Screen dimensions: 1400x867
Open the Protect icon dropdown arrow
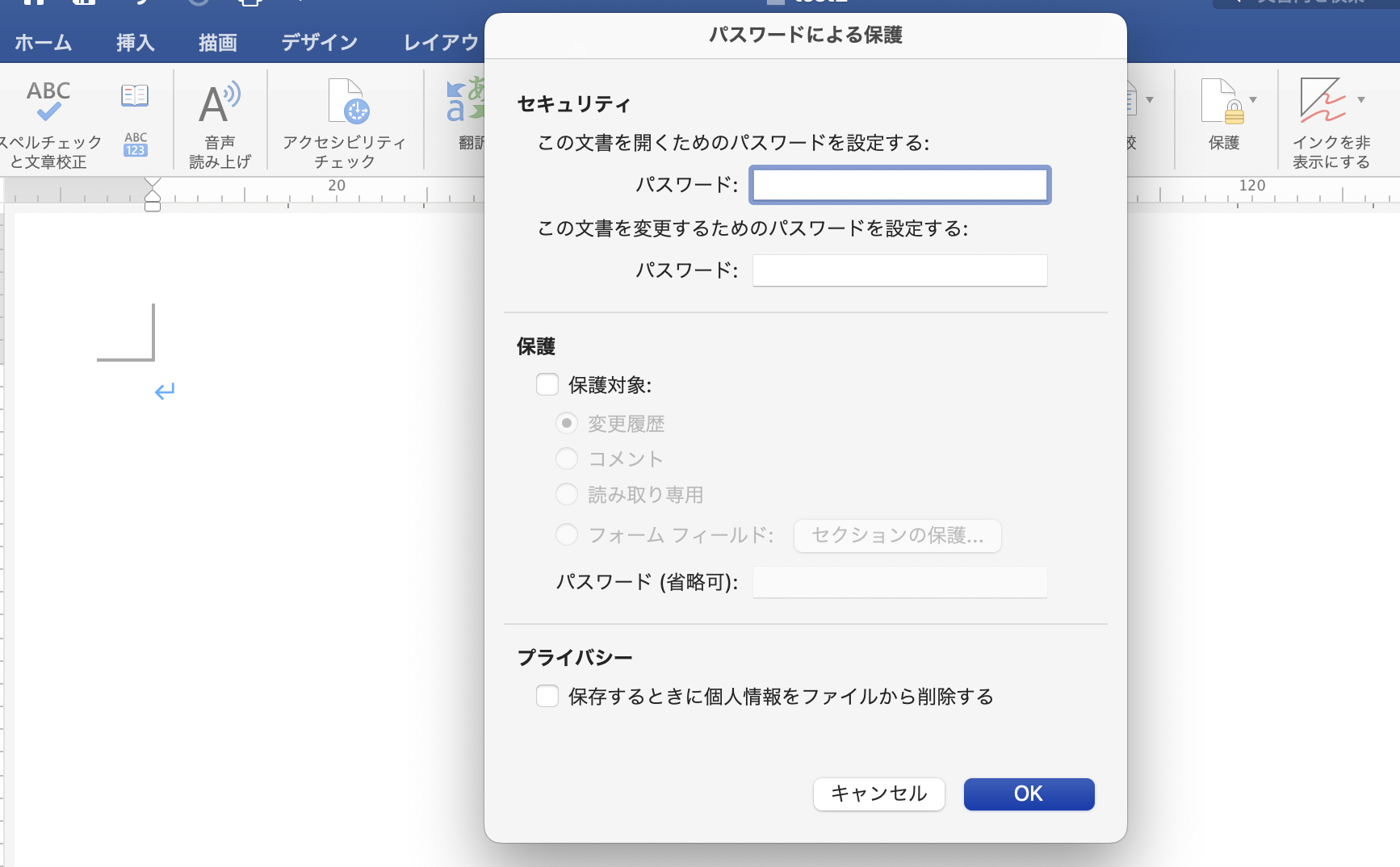click(1254, 98)
